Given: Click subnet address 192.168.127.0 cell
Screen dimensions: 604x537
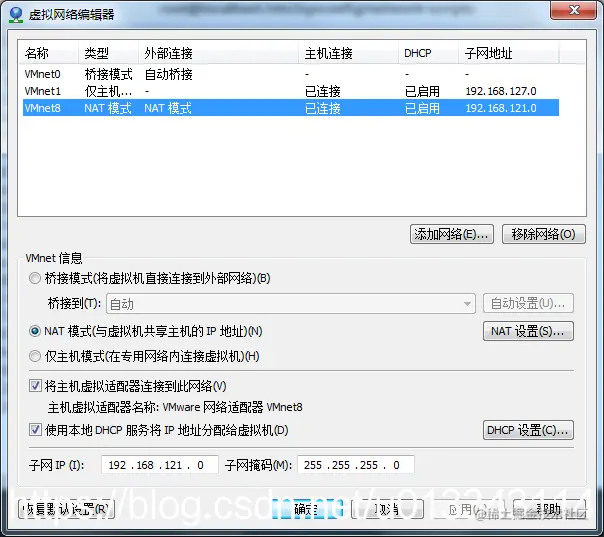Looking at the screenshot, I should 501,91.
